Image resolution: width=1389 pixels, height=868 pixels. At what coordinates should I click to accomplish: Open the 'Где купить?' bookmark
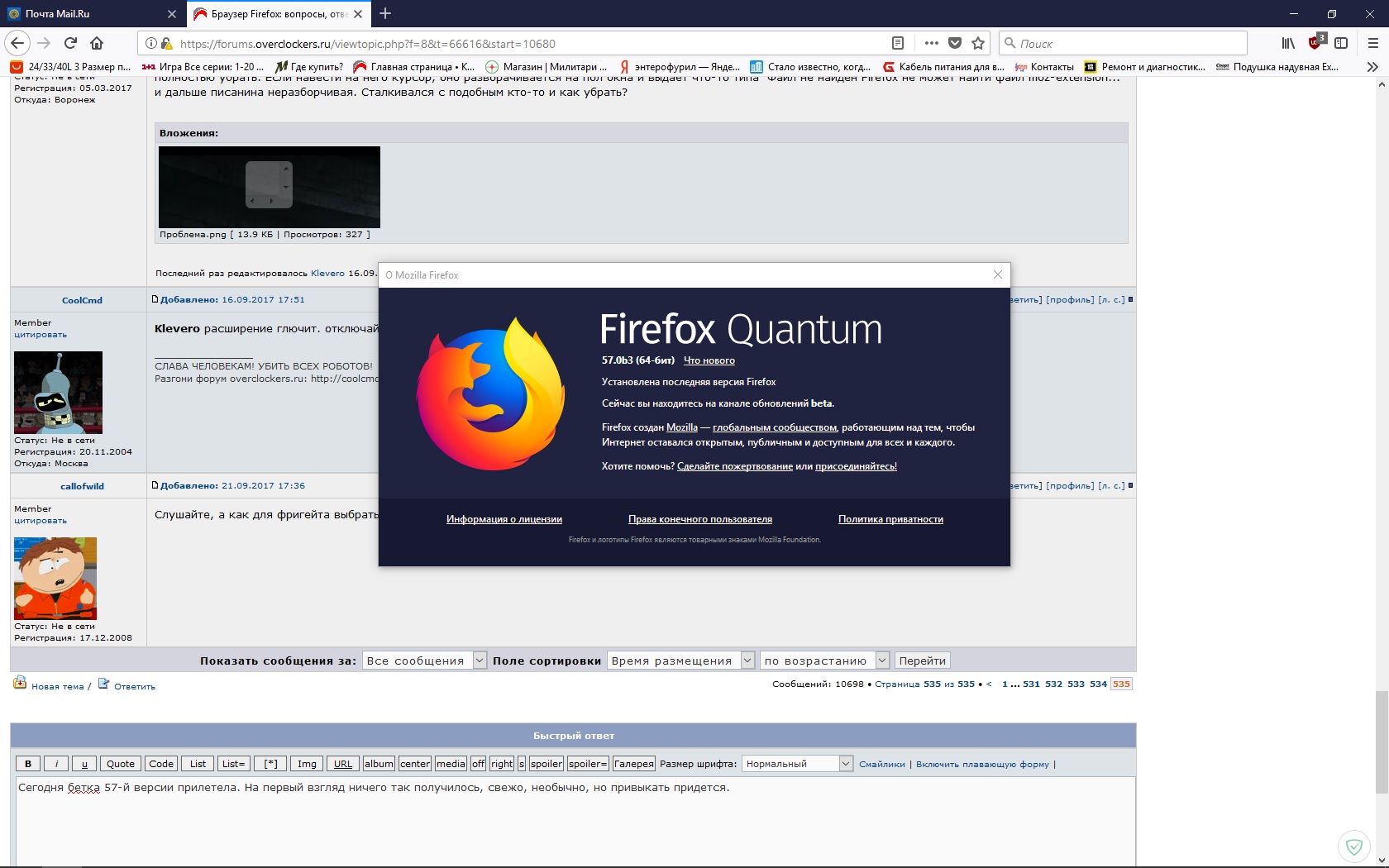308,67
